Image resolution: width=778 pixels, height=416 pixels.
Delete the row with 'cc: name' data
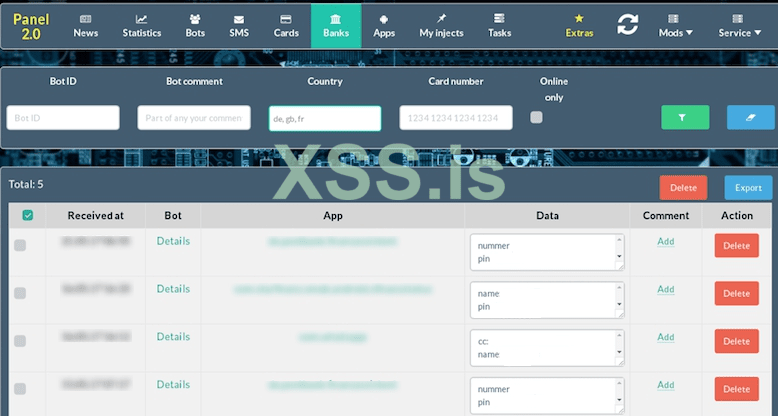point(736,341)
